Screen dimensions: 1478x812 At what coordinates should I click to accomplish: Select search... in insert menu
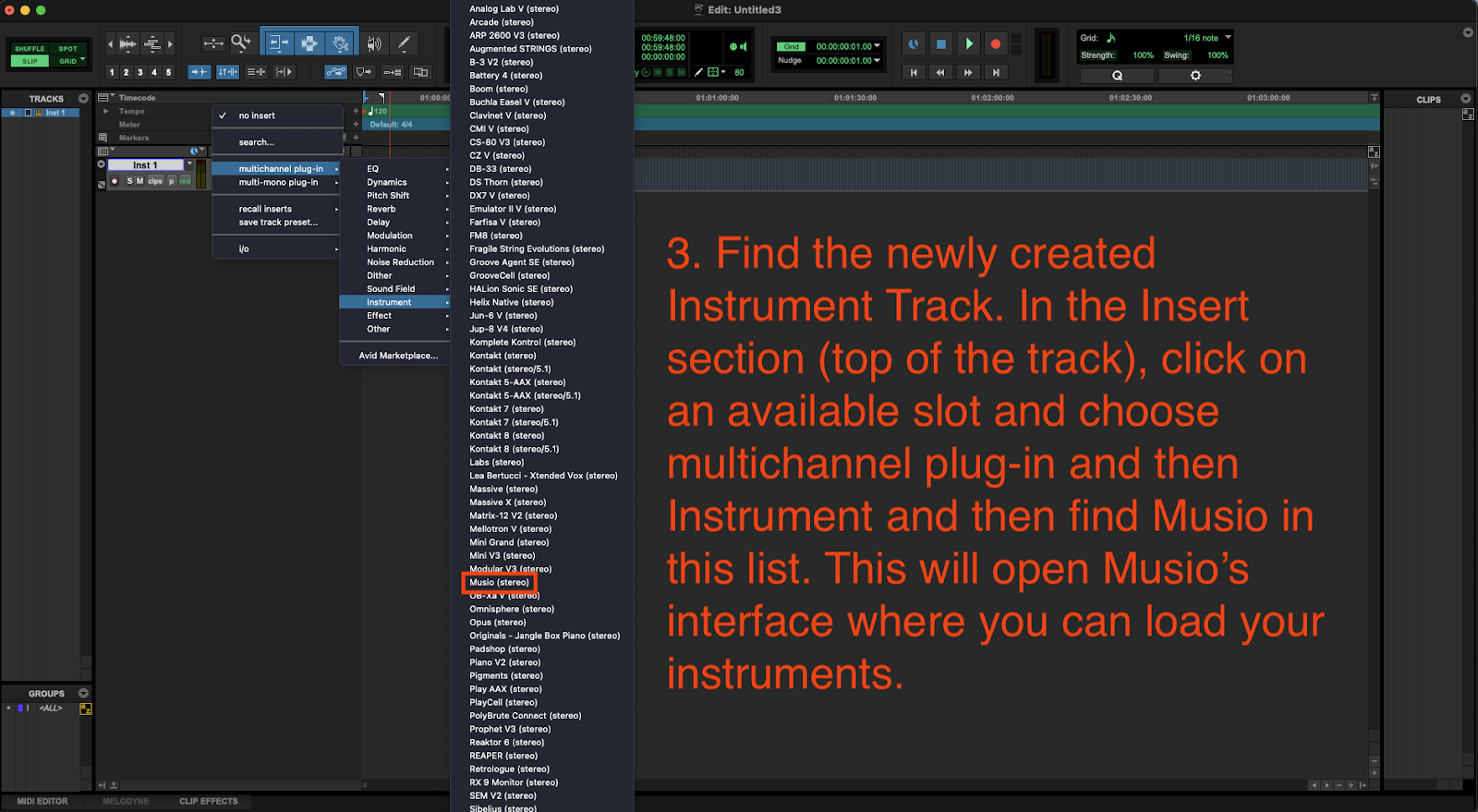pos(257,142)
